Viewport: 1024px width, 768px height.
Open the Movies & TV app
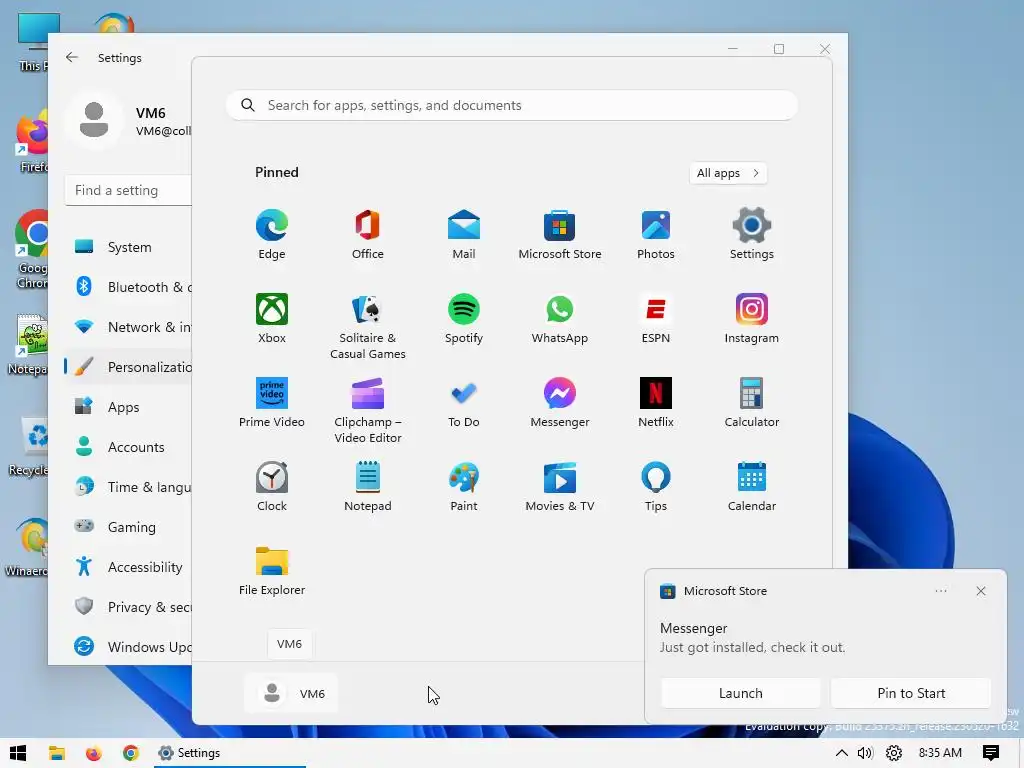tap(560, 487)
